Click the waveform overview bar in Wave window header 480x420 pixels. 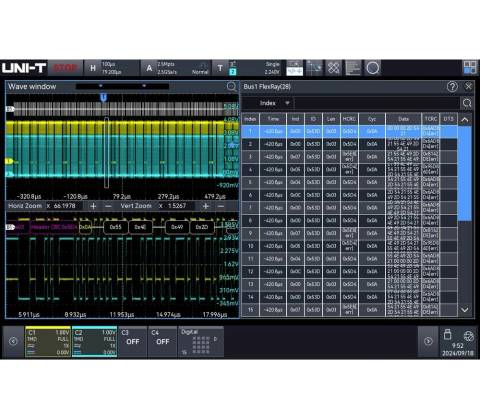(x=122, y=86)
